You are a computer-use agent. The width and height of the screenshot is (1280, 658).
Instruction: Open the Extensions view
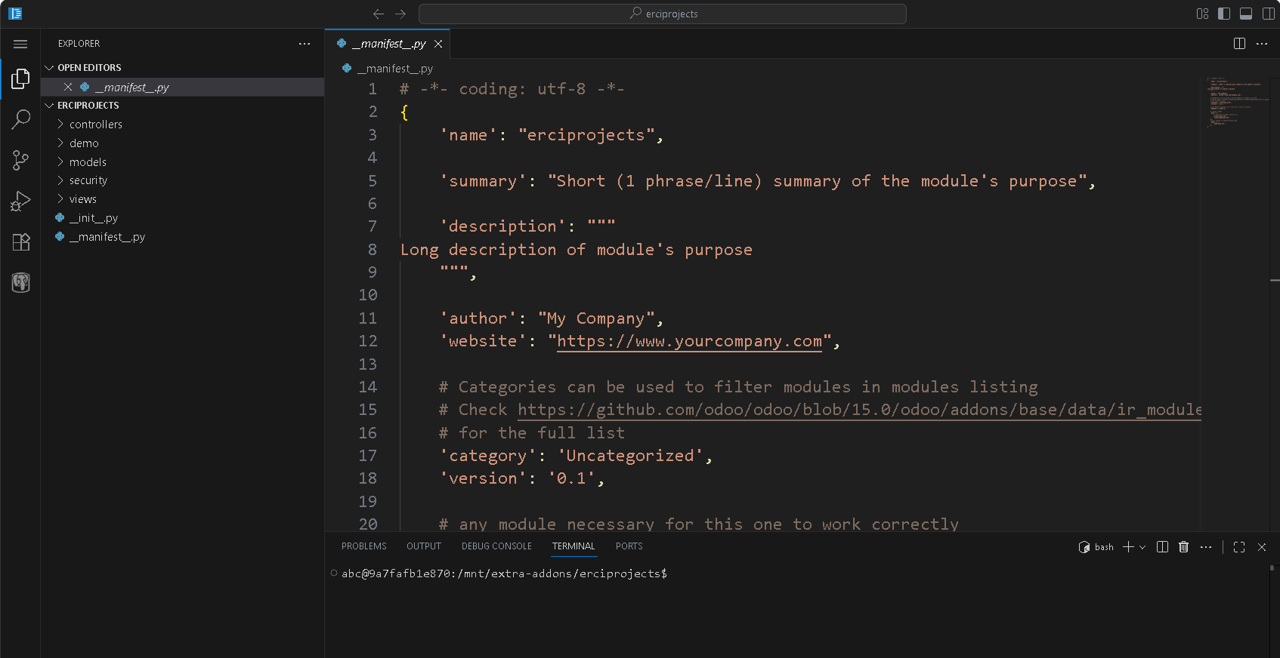(20, 242)
